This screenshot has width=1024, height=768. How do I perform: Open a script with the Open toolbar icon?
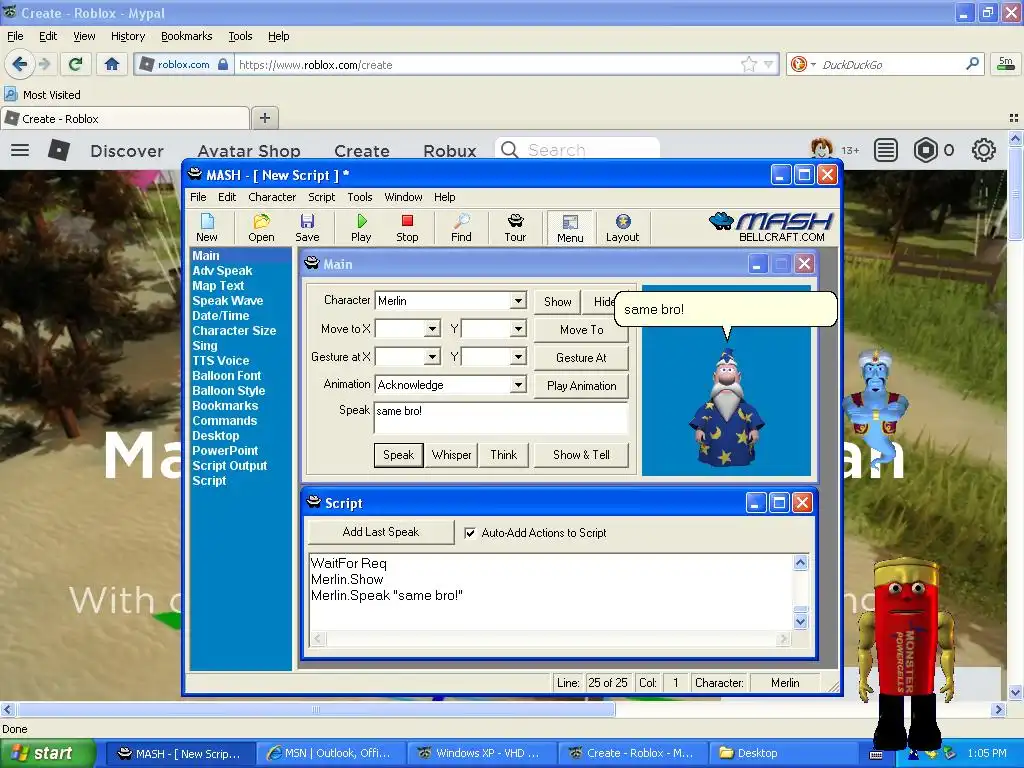[x=261, y=227]
